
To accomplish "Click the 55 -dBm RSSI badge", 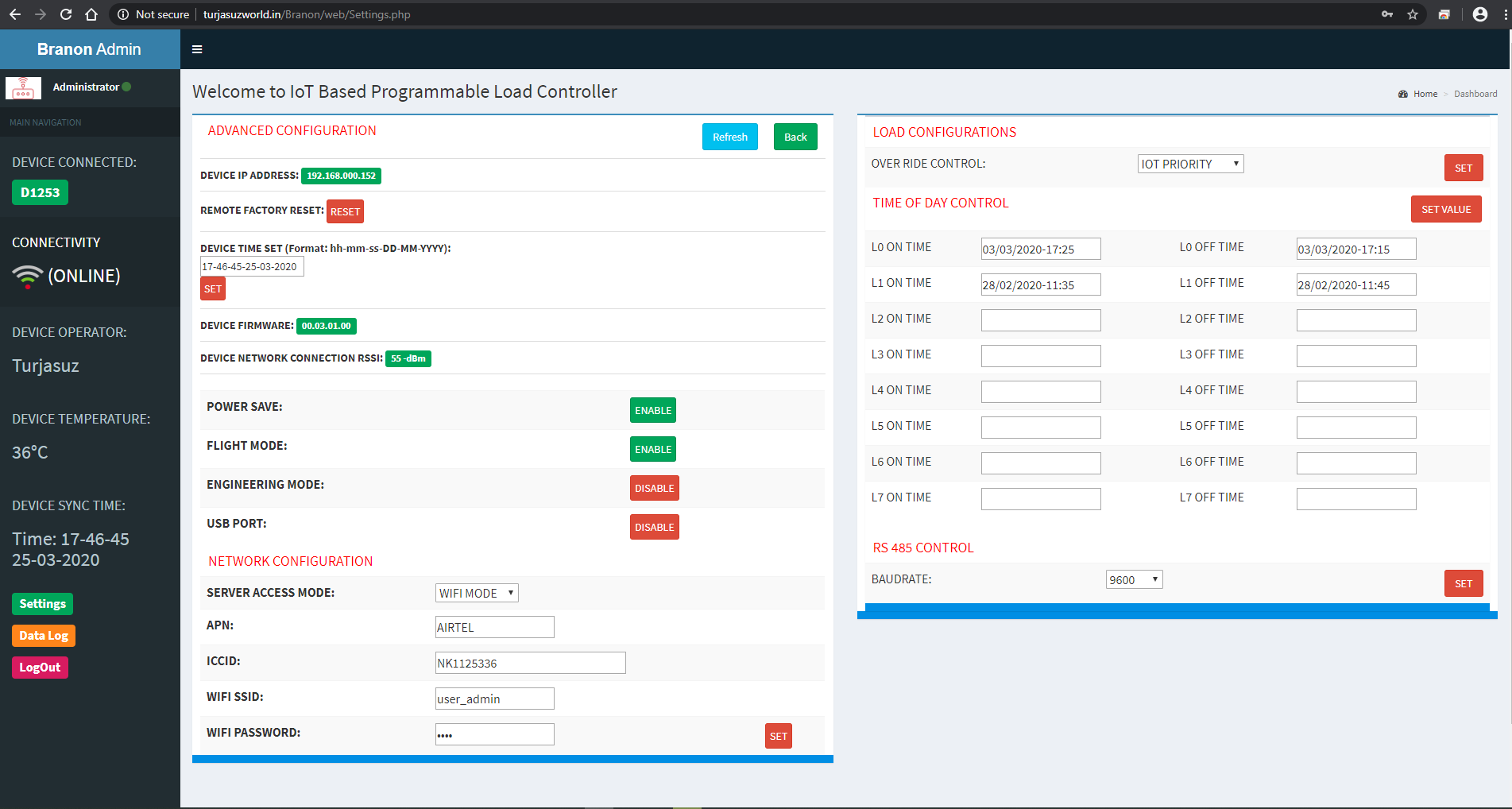I will (x=408, y=358).
